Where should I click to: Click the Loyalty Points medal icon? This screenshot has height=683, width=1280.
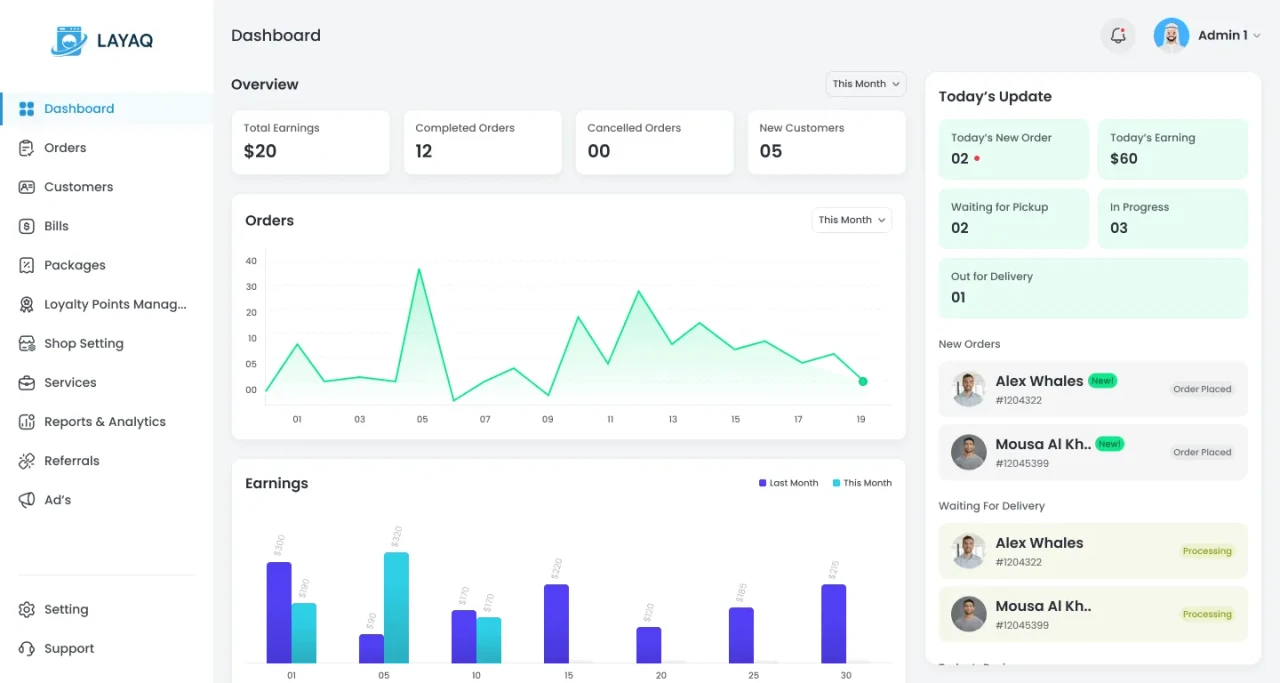(27, 304)
